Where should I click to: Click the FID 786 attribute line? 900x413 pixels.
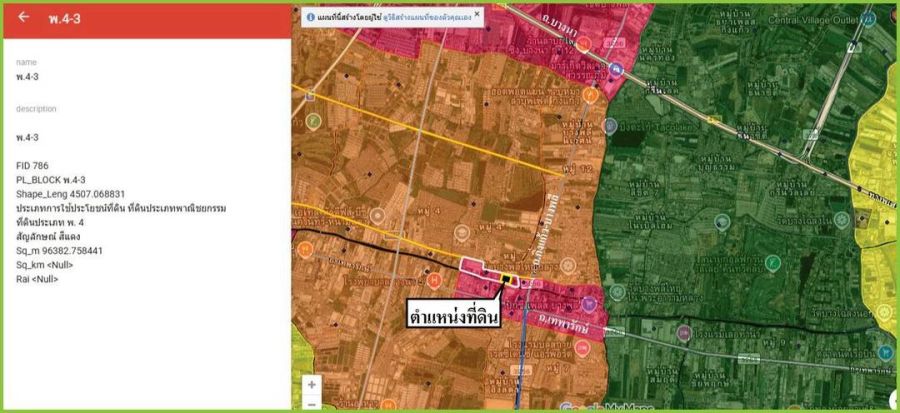pos(32,166)
